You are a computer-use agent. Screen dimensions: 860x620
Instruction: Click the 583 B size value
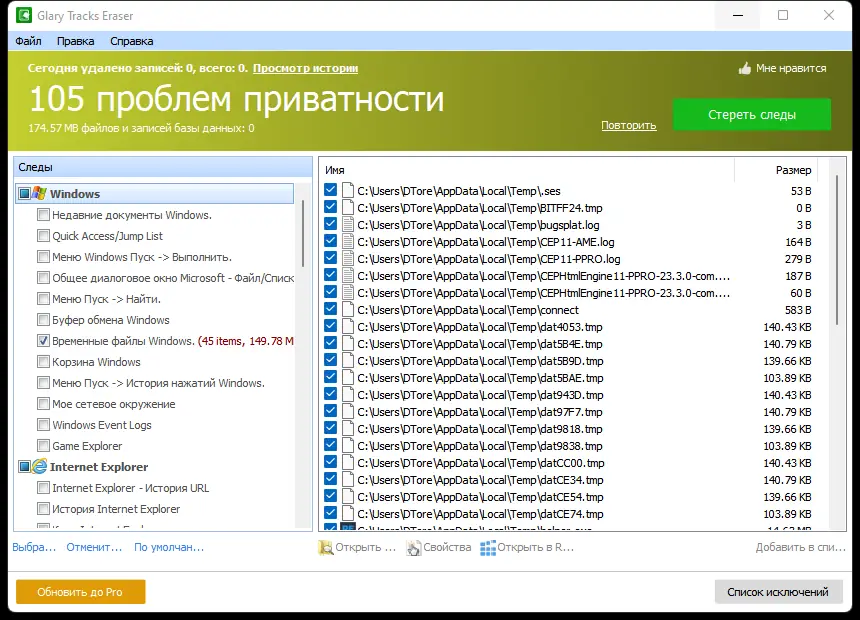pos(798,310)
